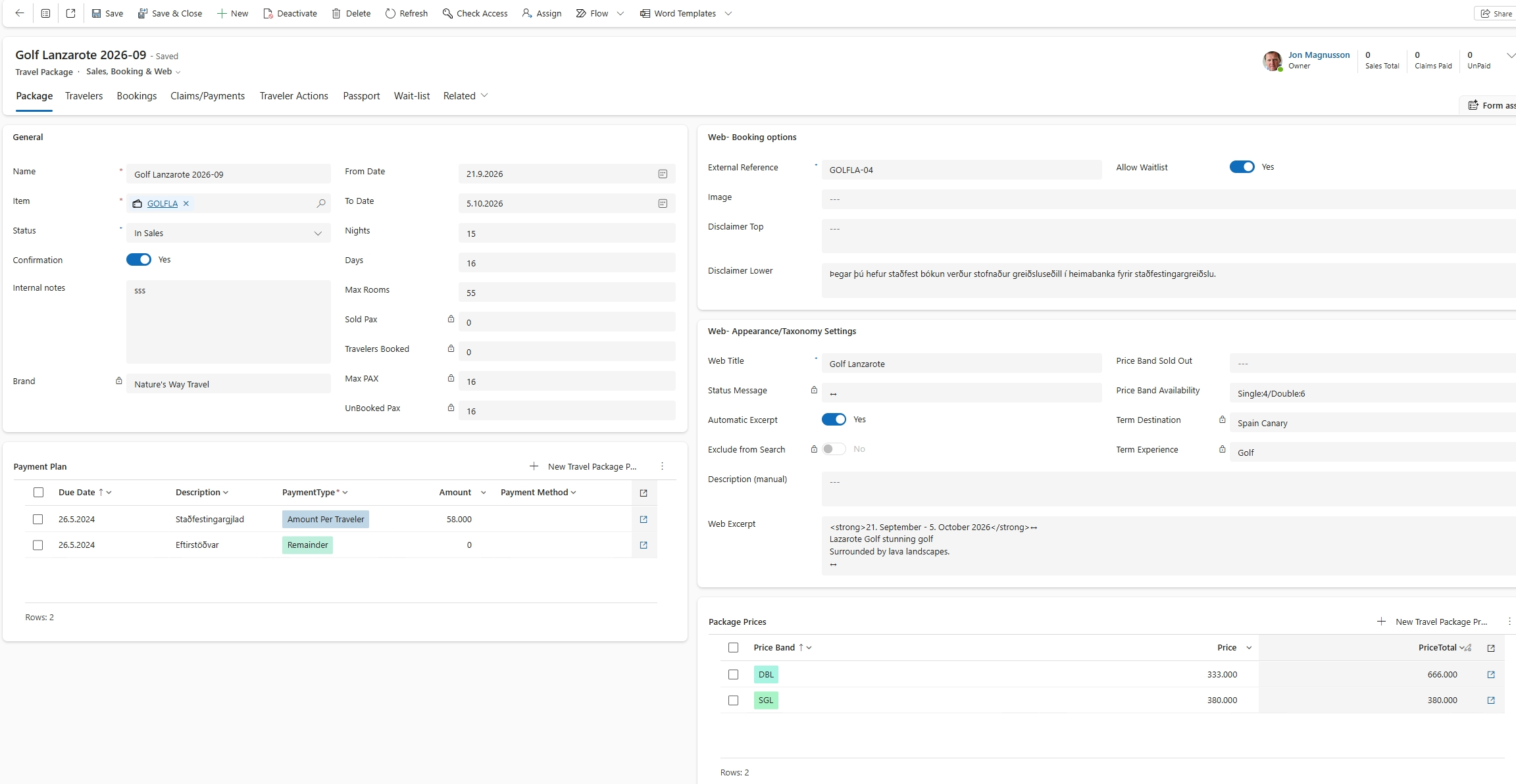Go back using the back arrow
The height and width of the screenshot is (784, 1516).
click(20, 13)
